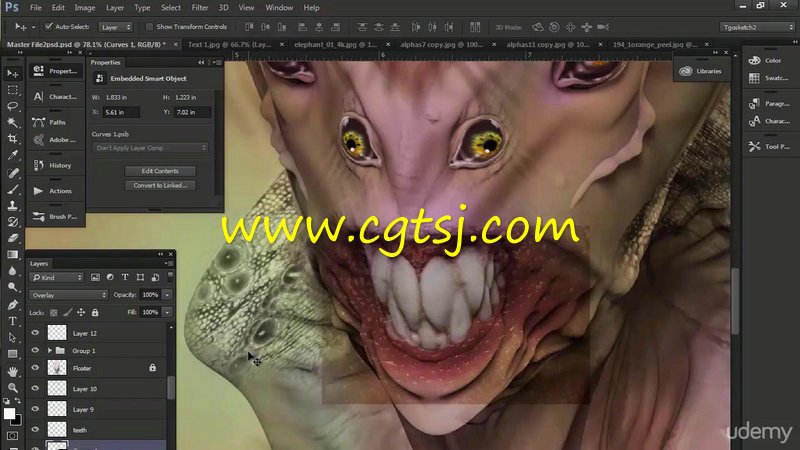Select the Dodge tool
Screen dimensions: 800x450
pos(13,287)
